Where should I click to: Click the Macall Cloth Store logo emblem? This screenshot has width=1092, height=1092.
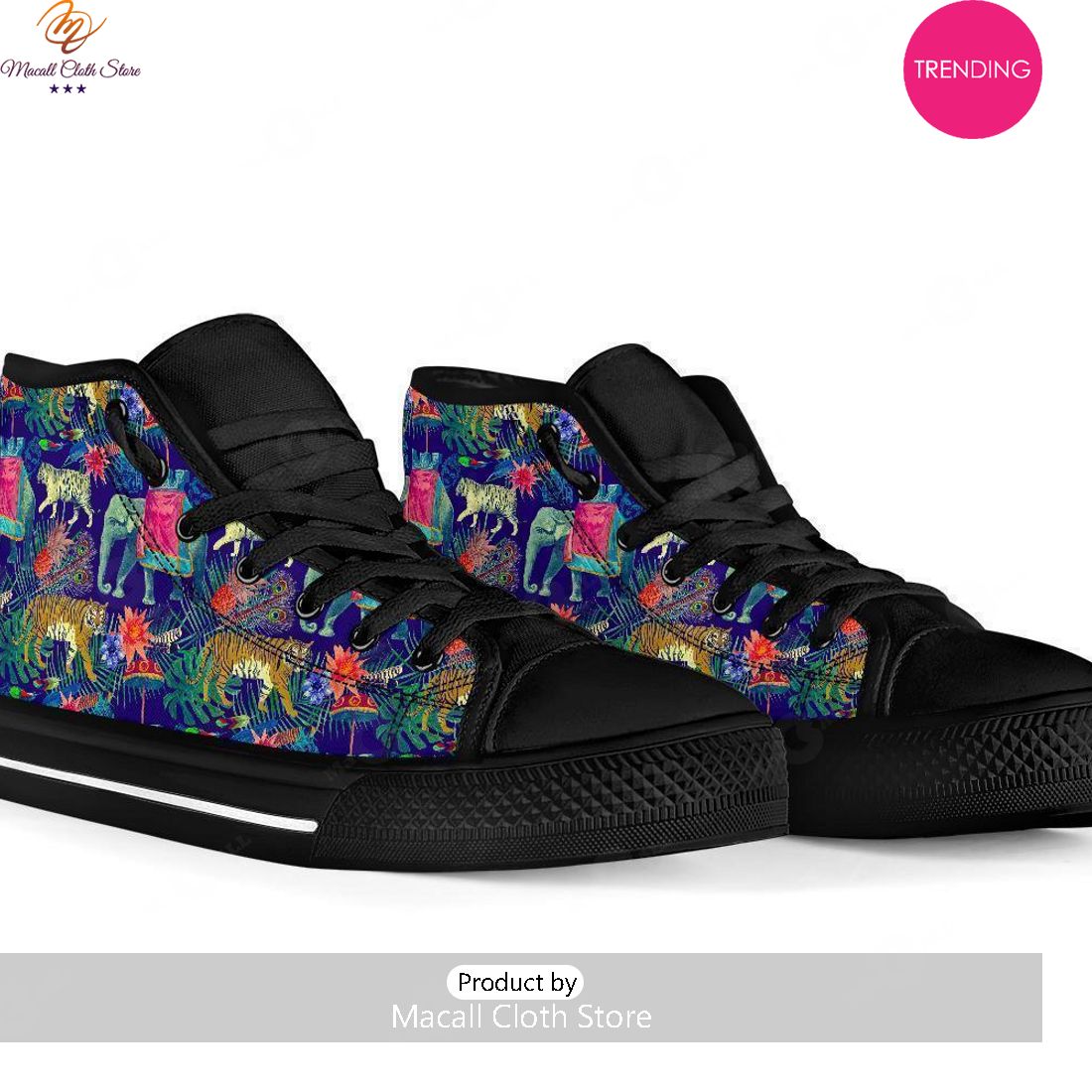coord(70,27)
